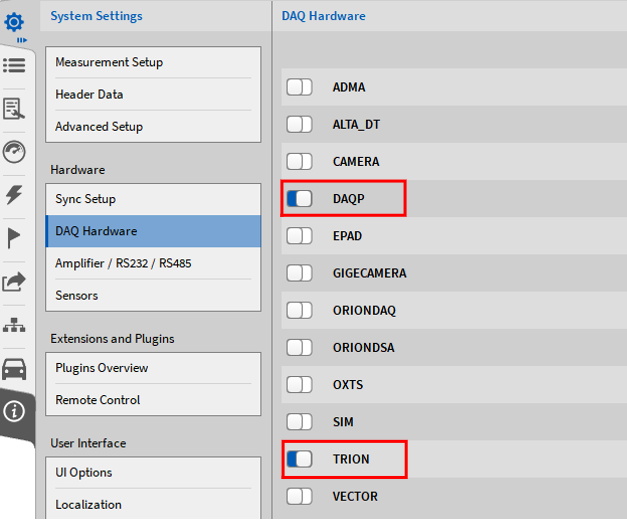Open the channel list icon
Image resolution: width=627 pixels, height=521 pixels.
(14, 65)
